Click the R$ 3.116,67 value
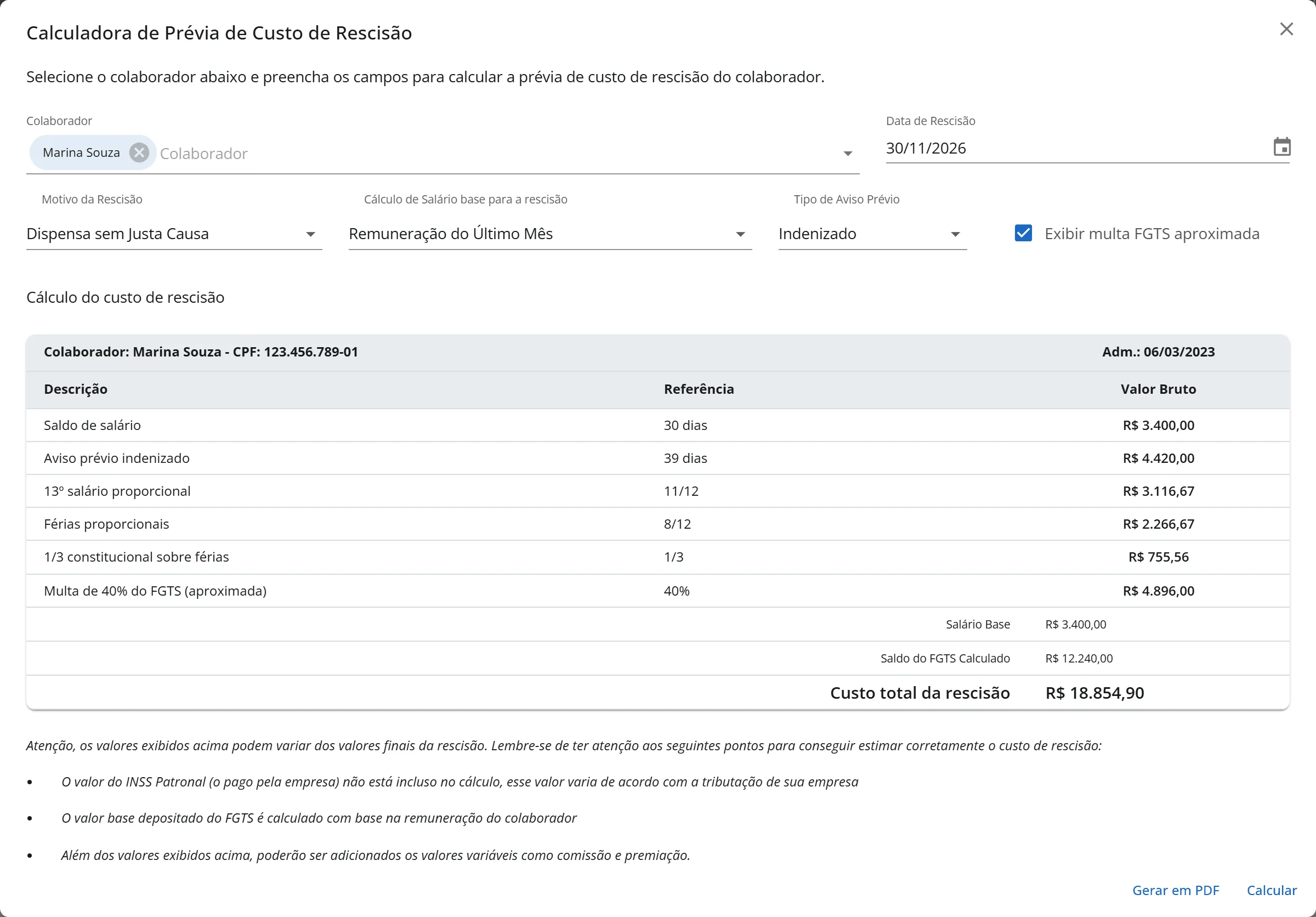The height and width of the screenshot is (917, 1316). [1159, 491]
